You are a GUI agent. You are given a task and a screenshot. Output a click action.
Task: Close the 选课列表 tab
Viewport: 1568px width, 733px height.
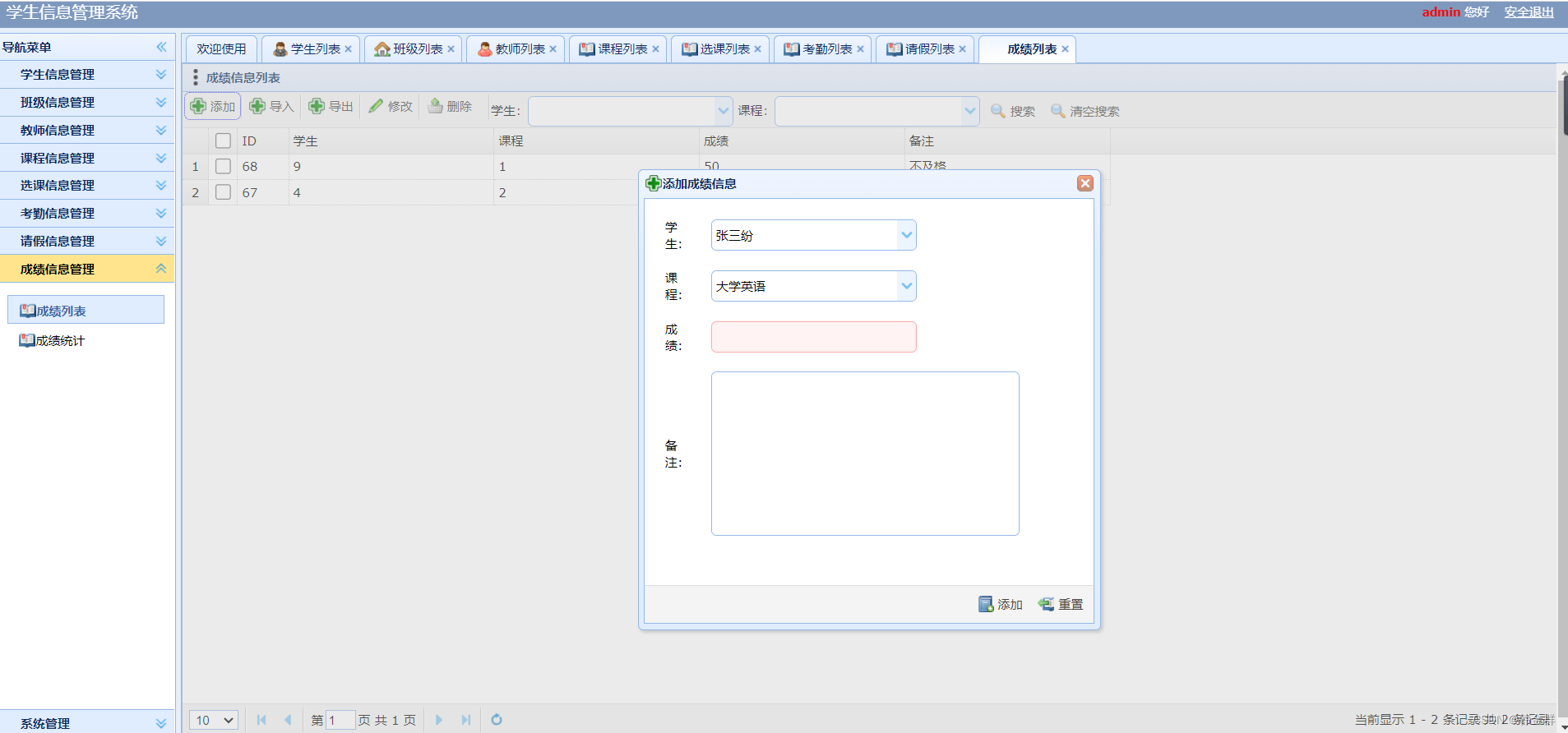pyautogui.click(x=757, y=49)
